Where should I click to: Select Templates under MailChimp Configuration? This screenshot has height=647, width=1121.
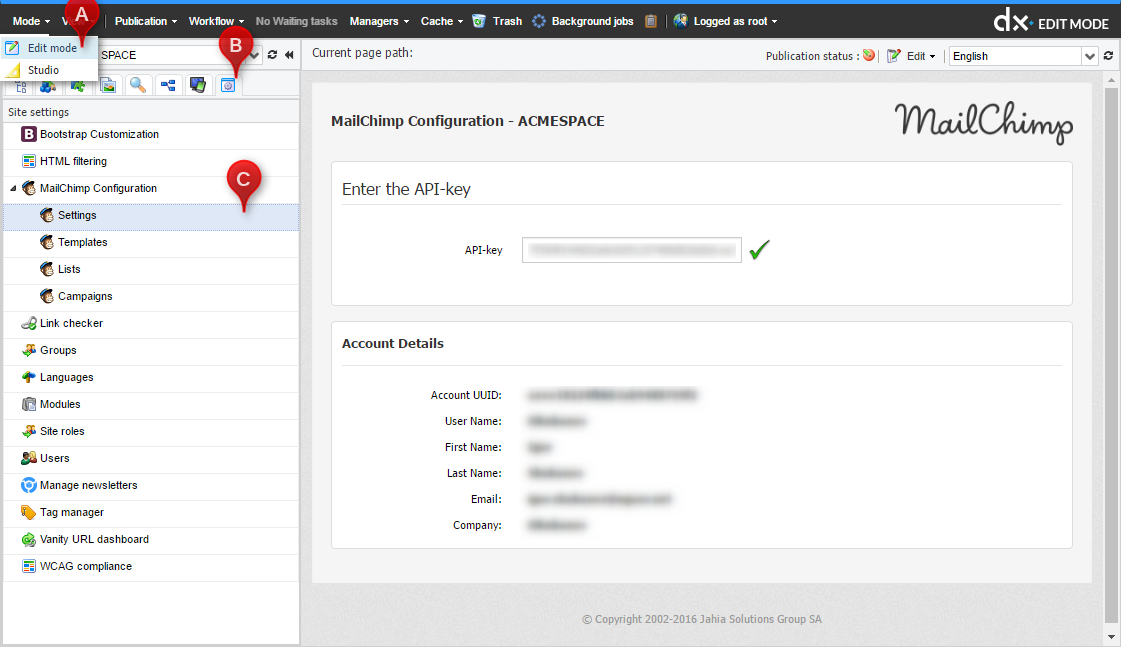tap(82, 242)
